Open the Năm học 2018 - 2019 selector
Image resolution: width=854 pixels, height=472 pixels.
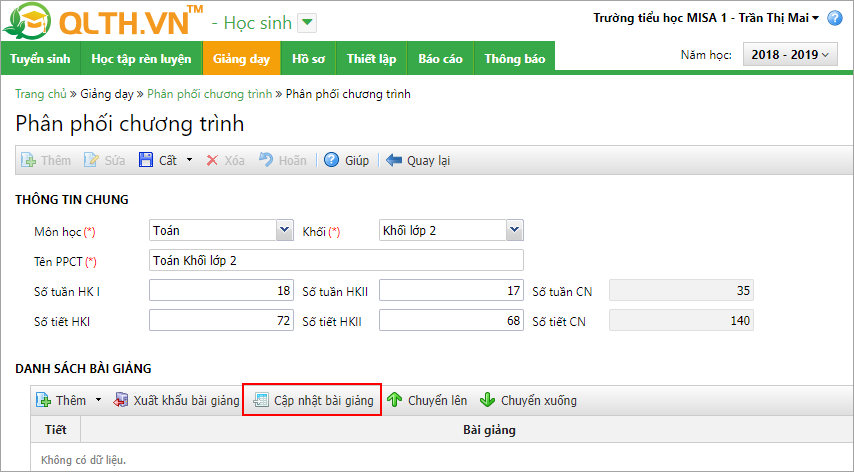pos(789,55)
